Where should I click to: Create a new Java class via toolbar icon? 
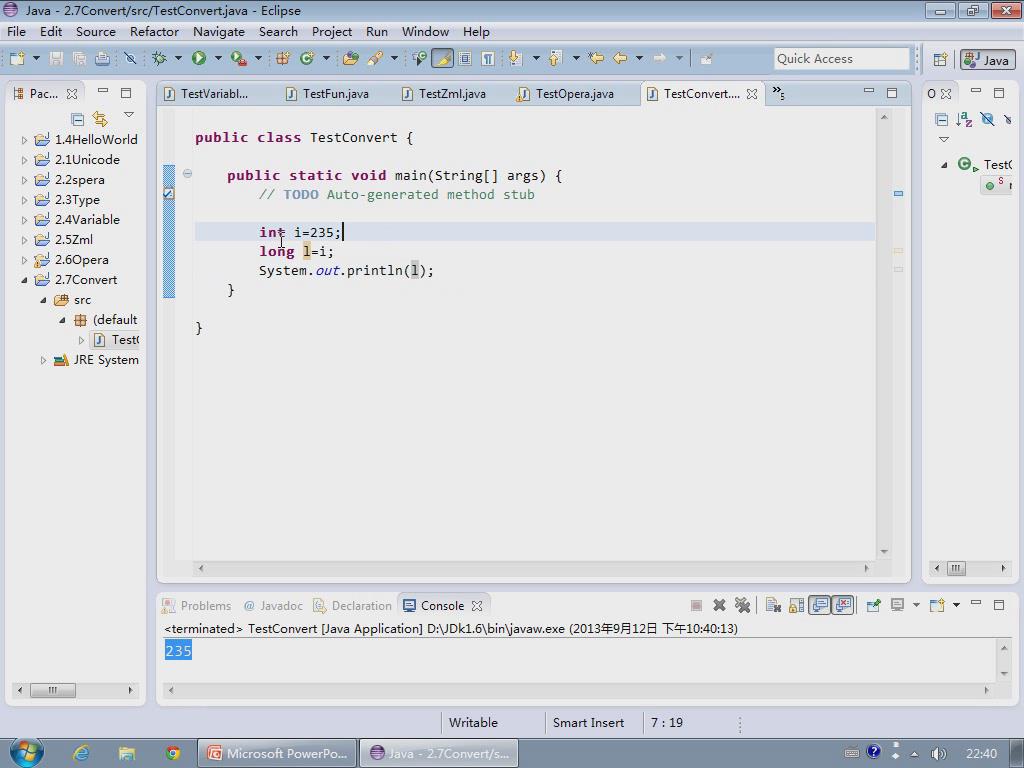coord(306,59)
